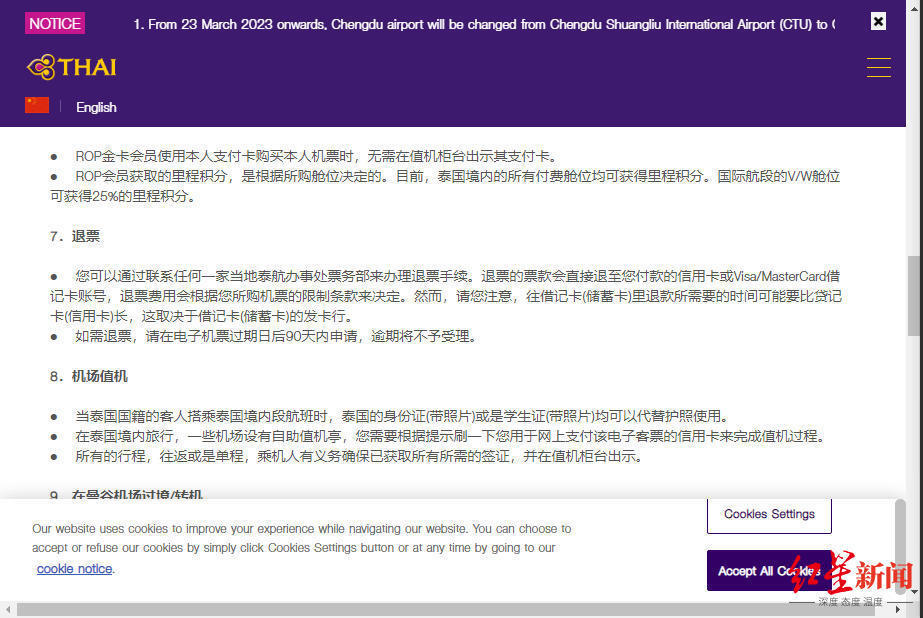Accept All Cookies

point(769,570)
